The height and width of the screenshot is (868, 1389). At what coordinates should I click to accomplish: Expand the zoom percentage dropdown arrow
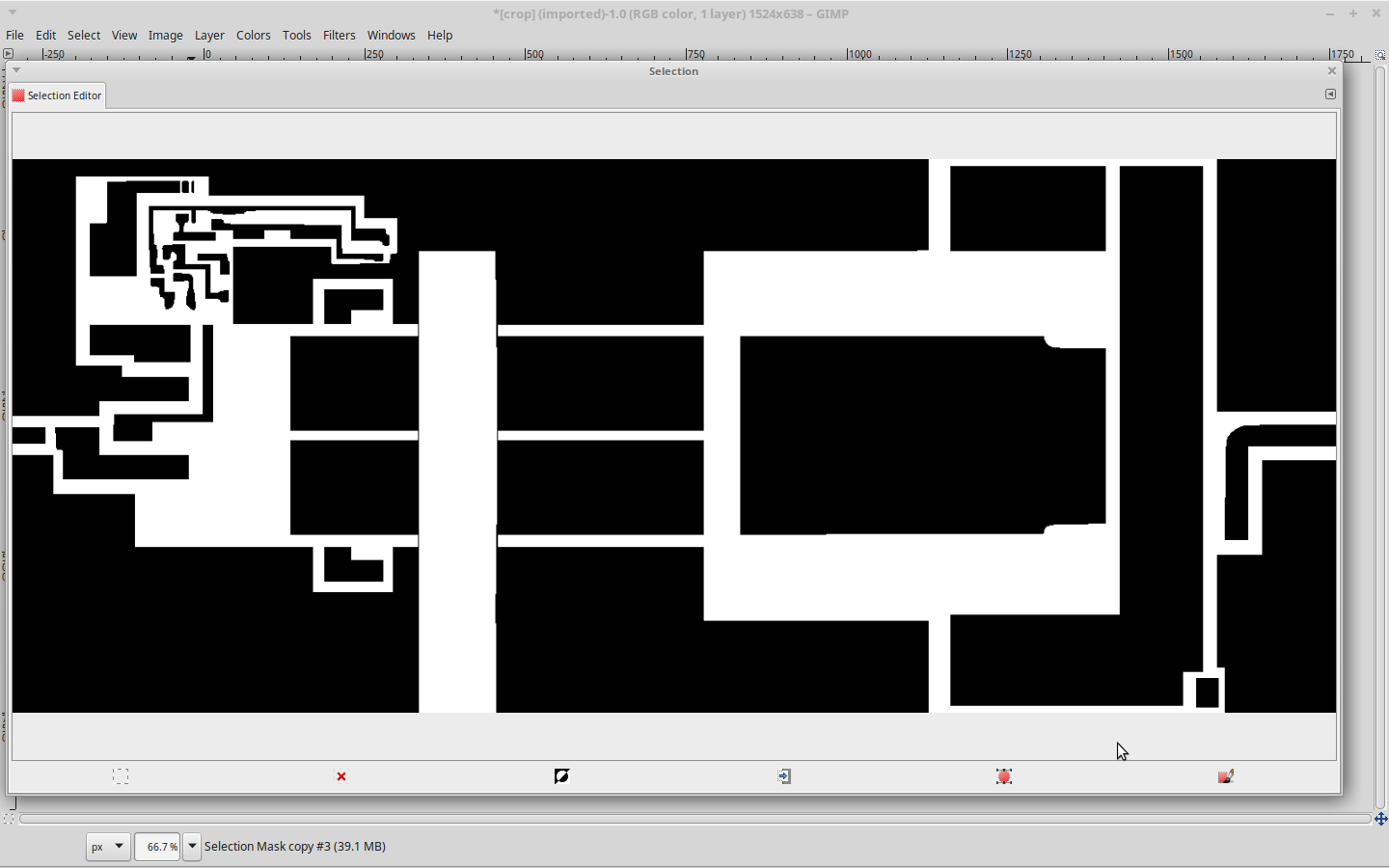tap(192, 847)
